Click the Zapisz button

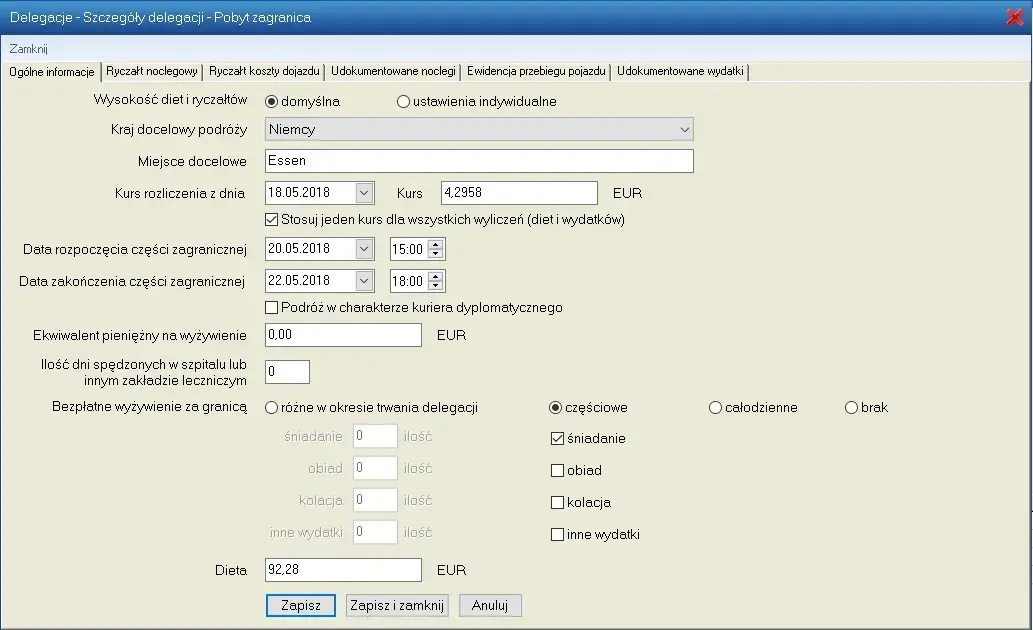click(300, 605)
